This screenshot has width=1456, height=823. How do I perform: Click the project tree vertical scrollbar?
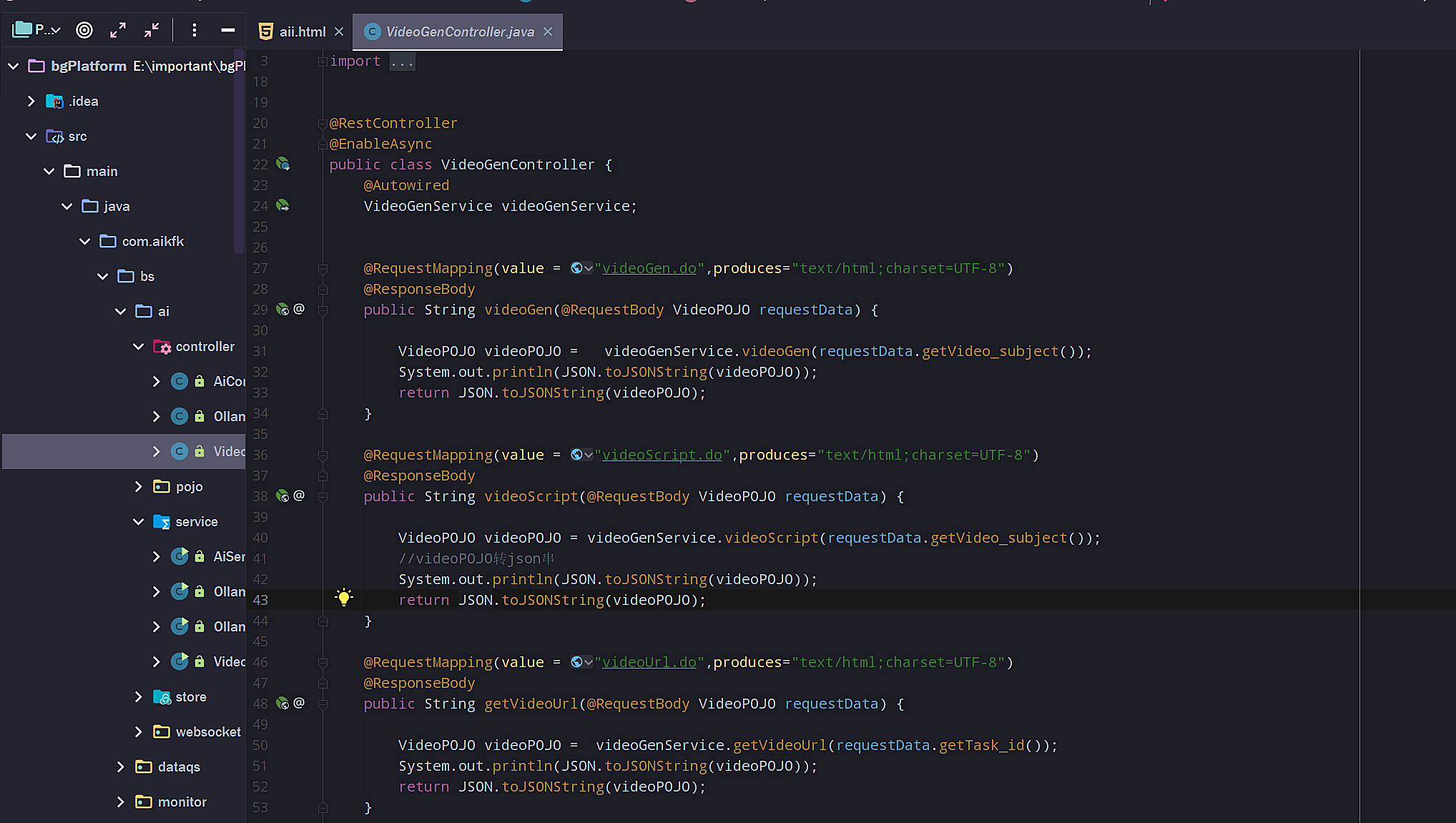coord(239,152)
